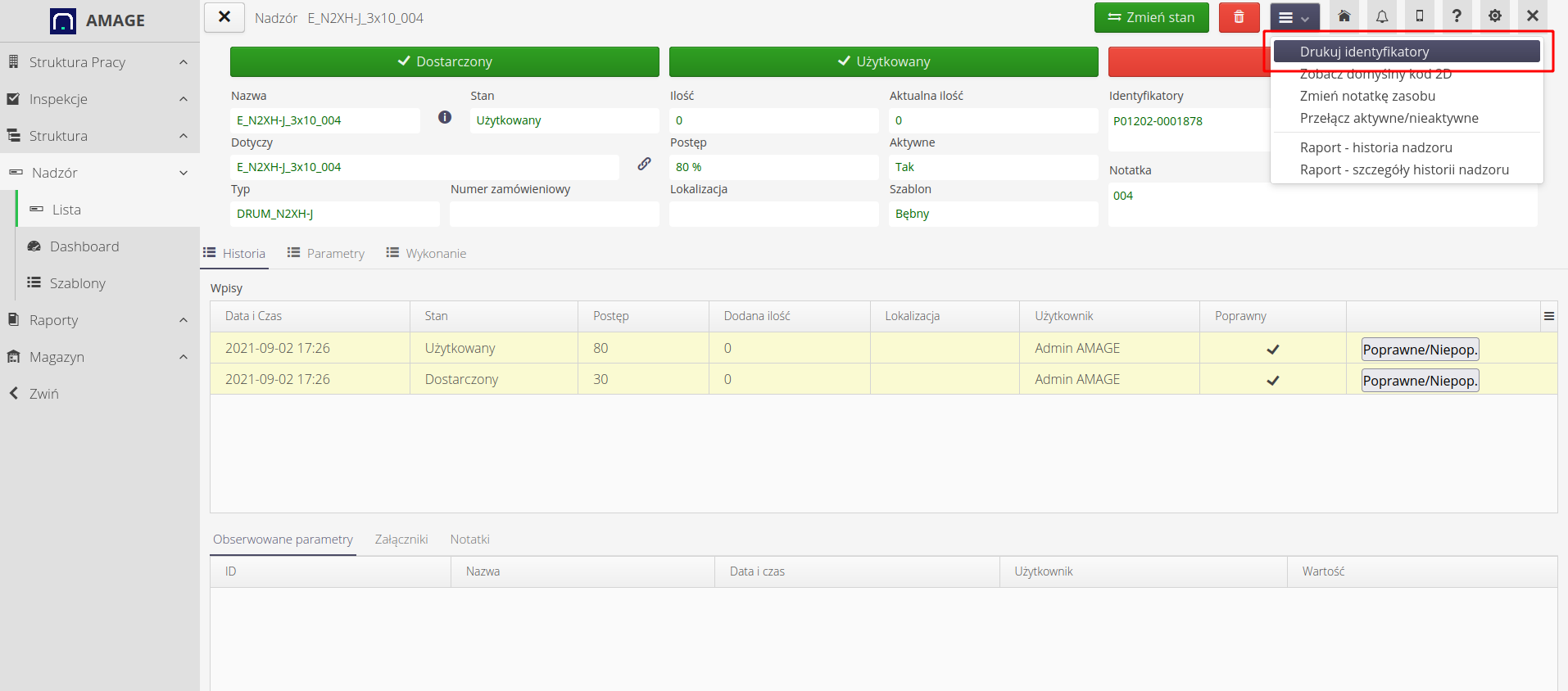This screenshot has height=691, width=1568.
Task: Click the Zmień stan button
Action: point(1151,17)
